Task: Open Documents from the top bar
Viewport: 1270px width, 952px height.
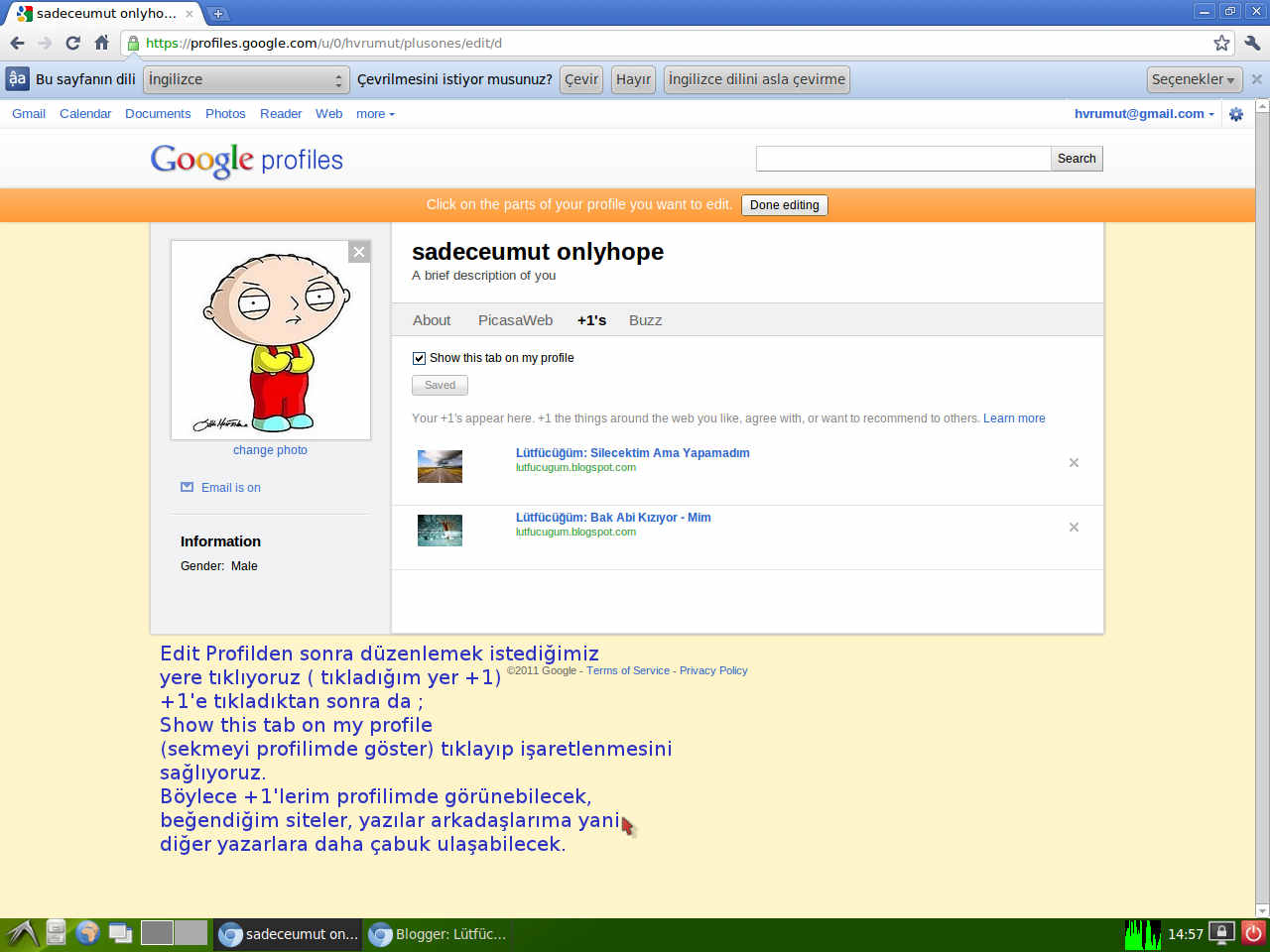Action: point(158,114)
